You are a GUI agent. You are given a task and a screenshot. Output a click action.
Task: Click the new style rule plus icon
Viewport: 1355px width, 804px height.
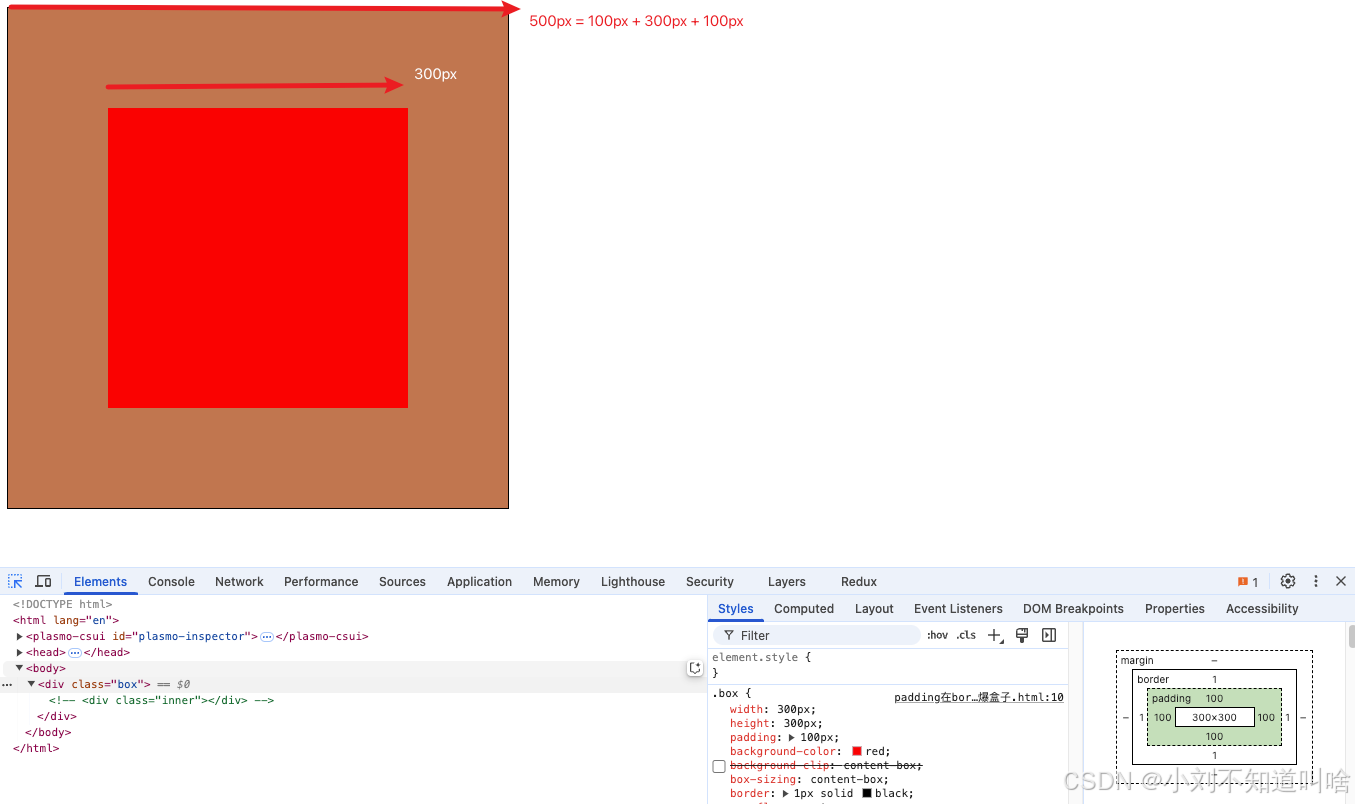point(994,634)
